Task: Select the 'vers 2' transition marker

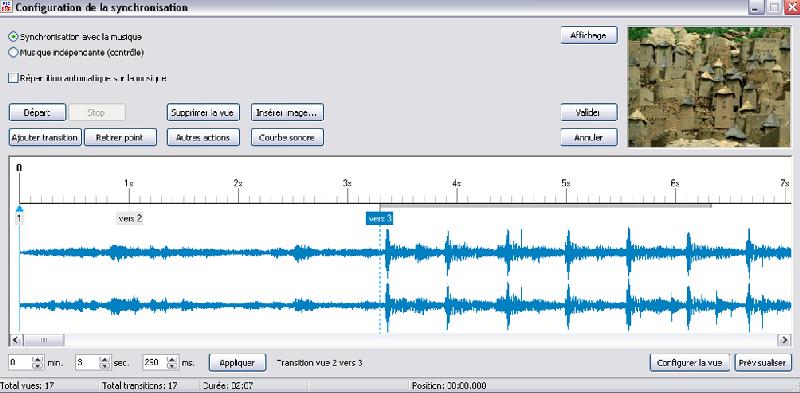Action: point(130,218)
